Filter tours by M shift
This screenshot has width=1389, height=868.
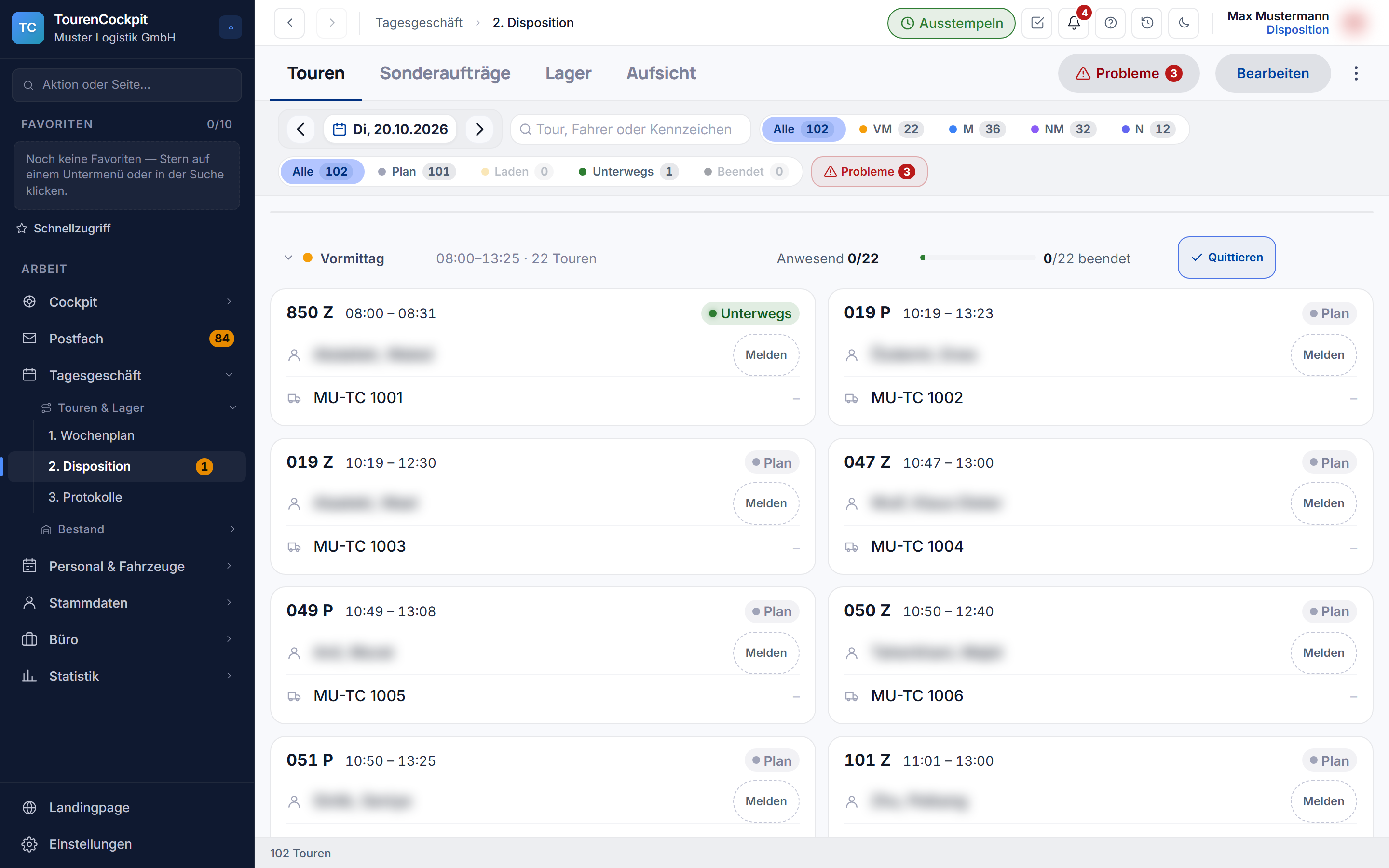tap(978, 129)
